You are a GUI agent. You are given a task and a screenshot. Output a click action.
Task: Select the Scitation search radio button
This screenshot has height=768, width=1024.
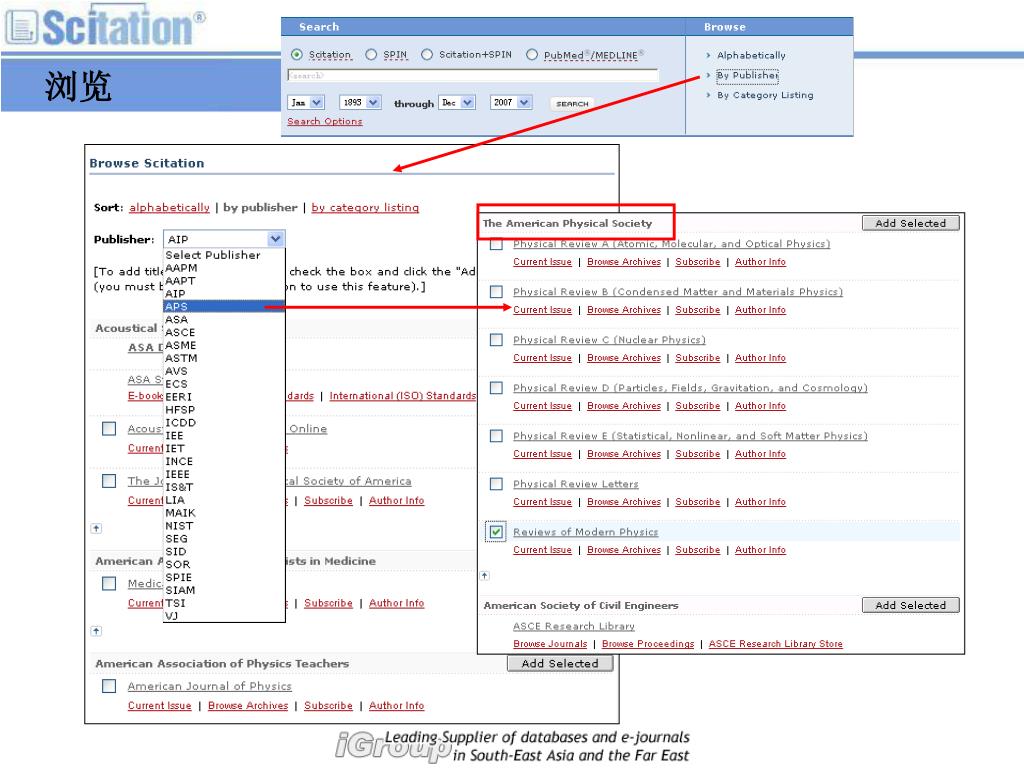(297, 55)
